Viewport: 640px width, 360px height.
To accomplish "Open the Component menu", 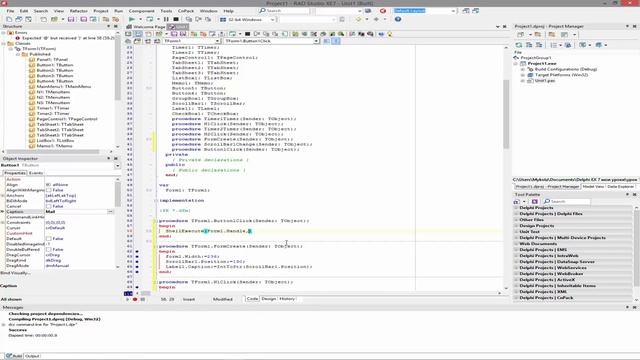I will [x=141, y=11].
